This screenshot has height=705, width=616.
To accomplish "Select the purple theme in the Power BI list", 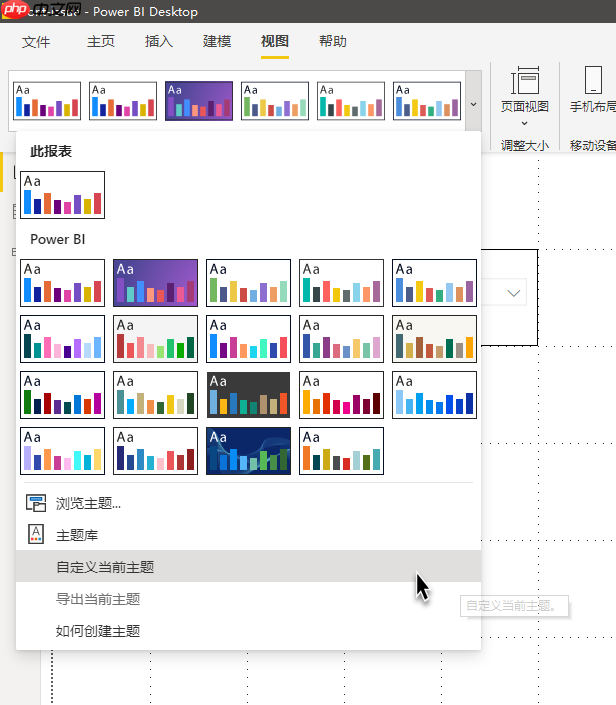I will (x=155, y=283).
